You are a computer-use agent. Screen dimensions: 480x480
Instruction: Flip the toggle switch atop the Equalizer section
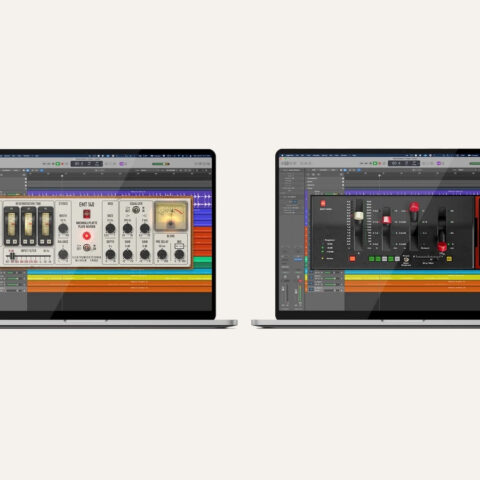pos(136,210)
